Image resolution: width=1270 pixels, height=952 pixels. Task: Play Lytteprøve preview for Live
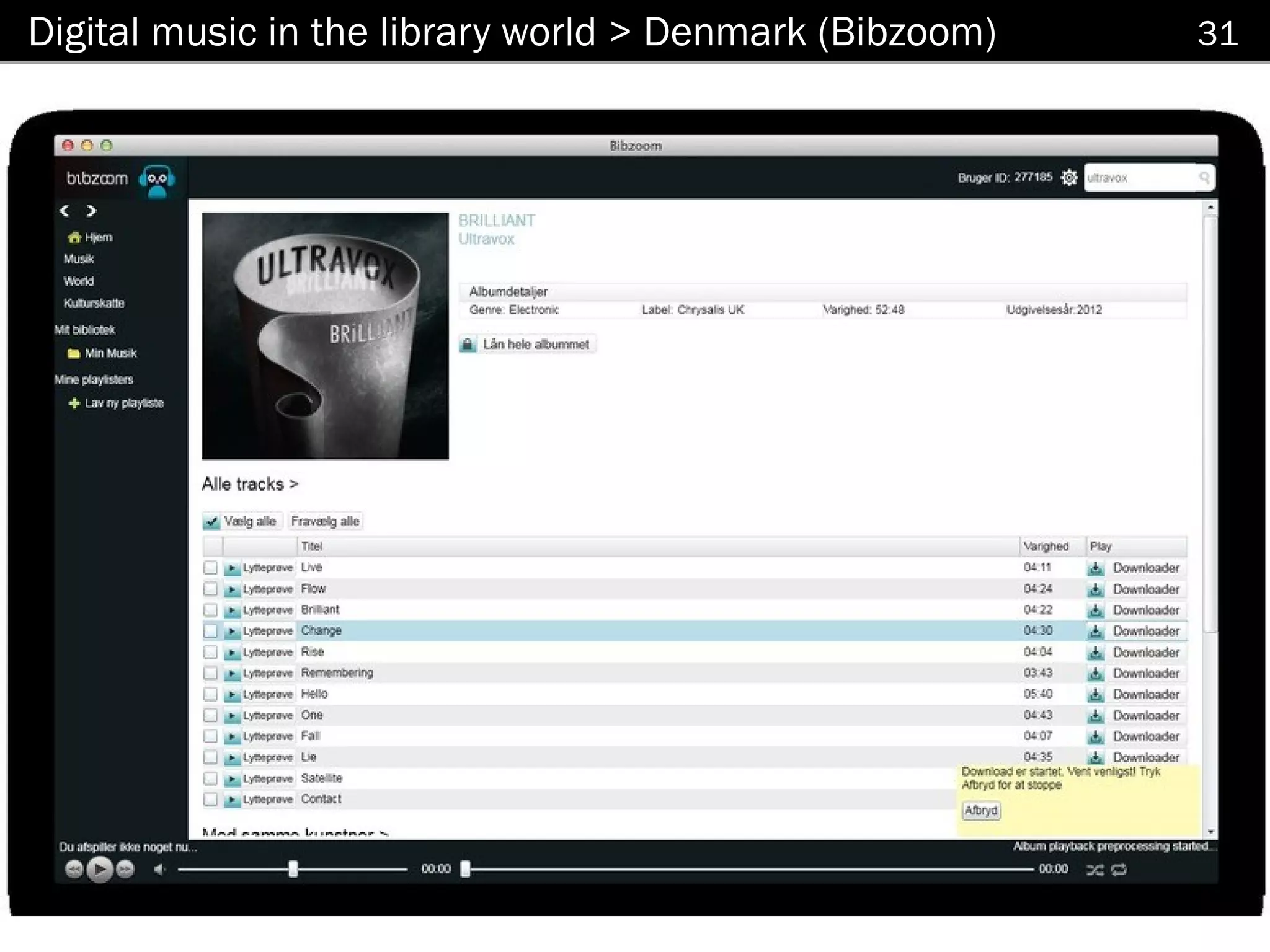(232, 568)
